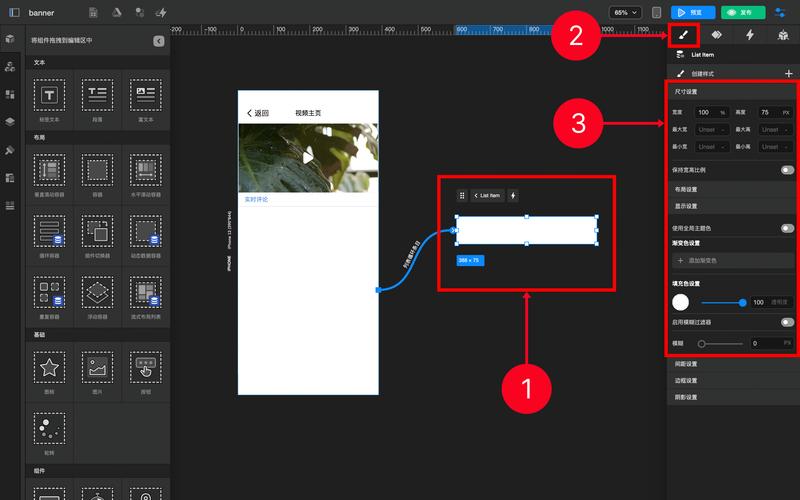Click the blue preview play button

point(693,12)
